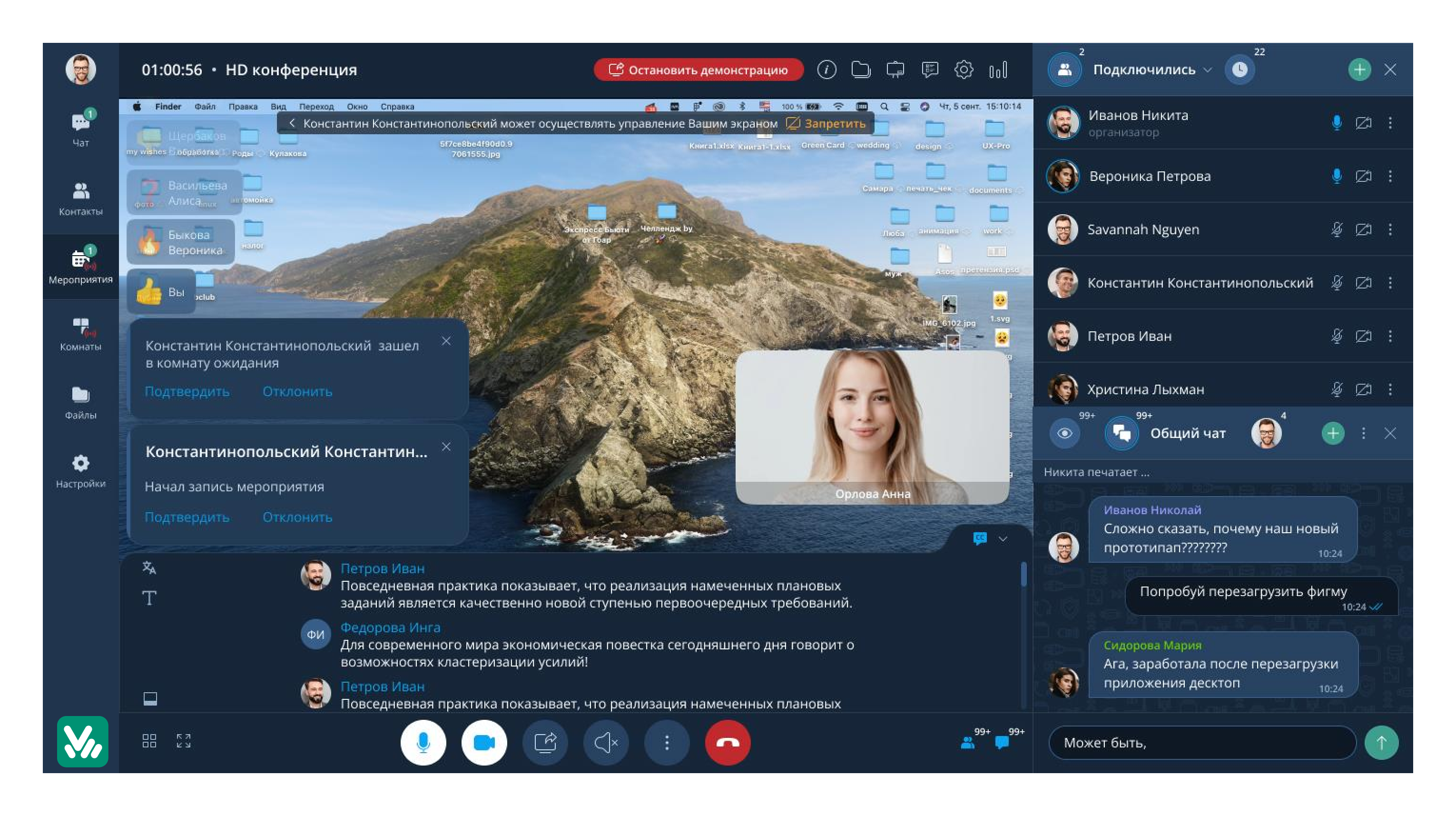Viewport: 1456px width, 816px height.
Task: Open the share screen button in bottom bar
Action: (x=545, y=743)
